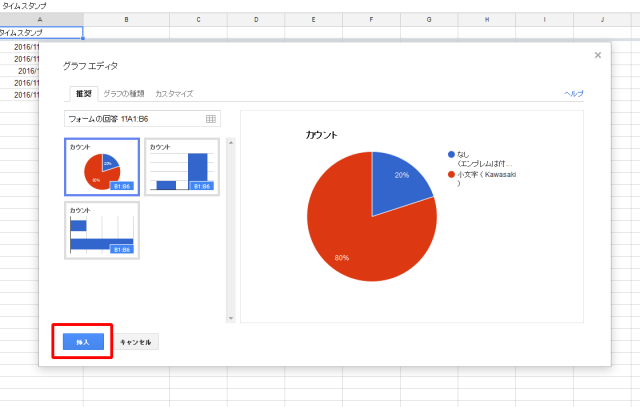The image size is (640, 407).
Task: Select column J header
Action: click(x=602, y=20)
